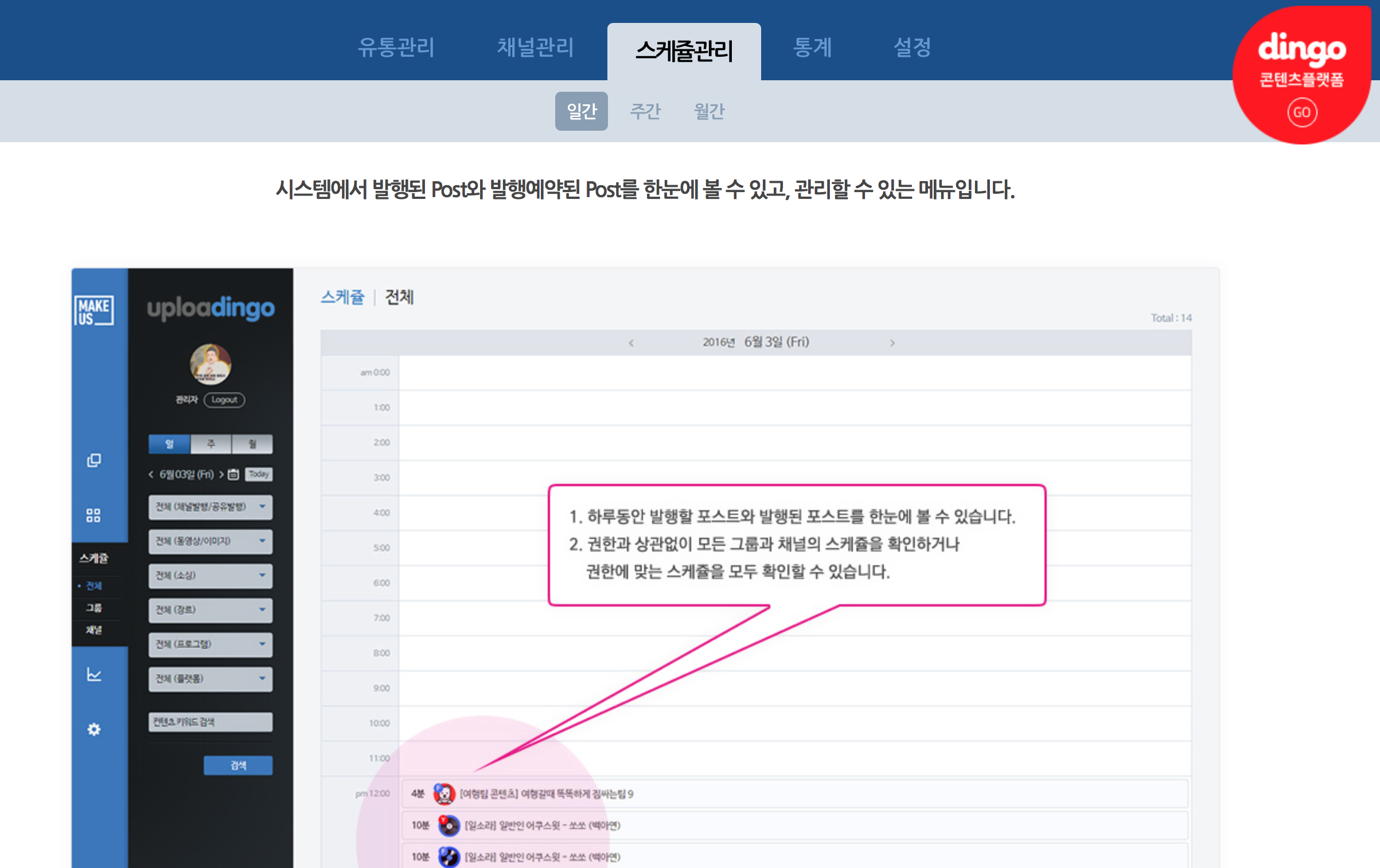
Task: Click the Logout button under profile
Action: (224, 400)
